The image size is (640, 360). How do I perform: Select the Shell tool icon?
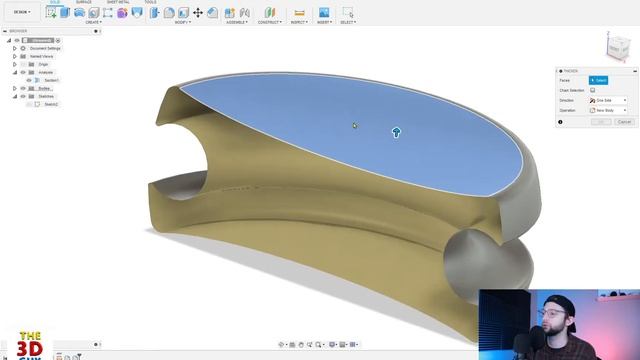pyautogui.click(x=183, y=13)
